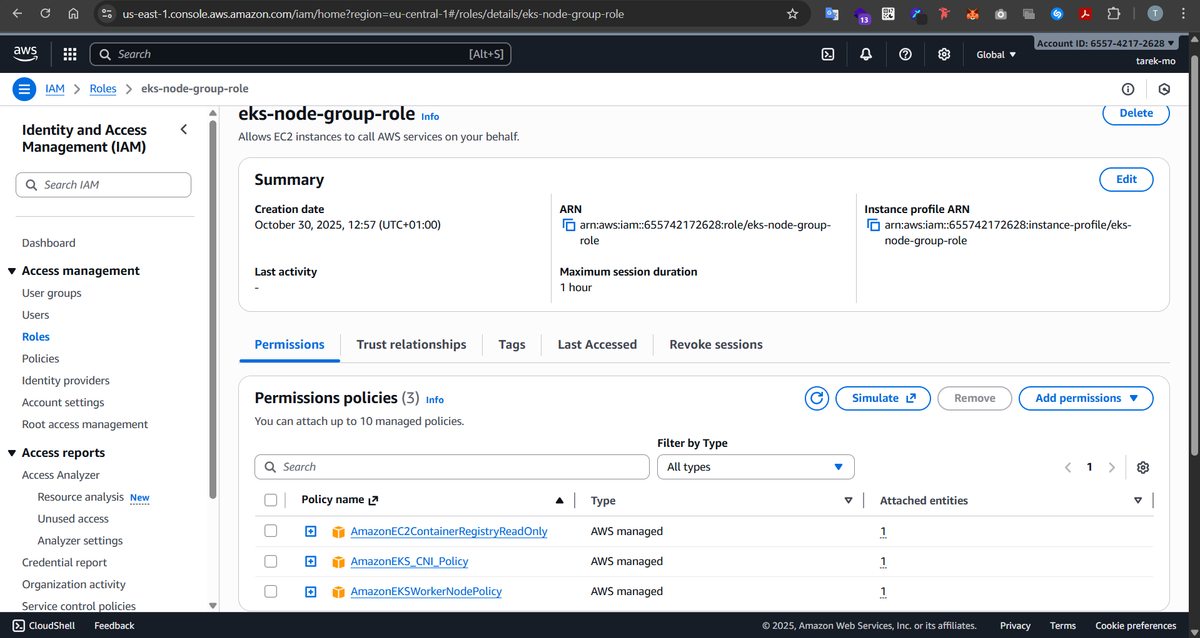Open the Last Accessed tab

pos(597,344)
